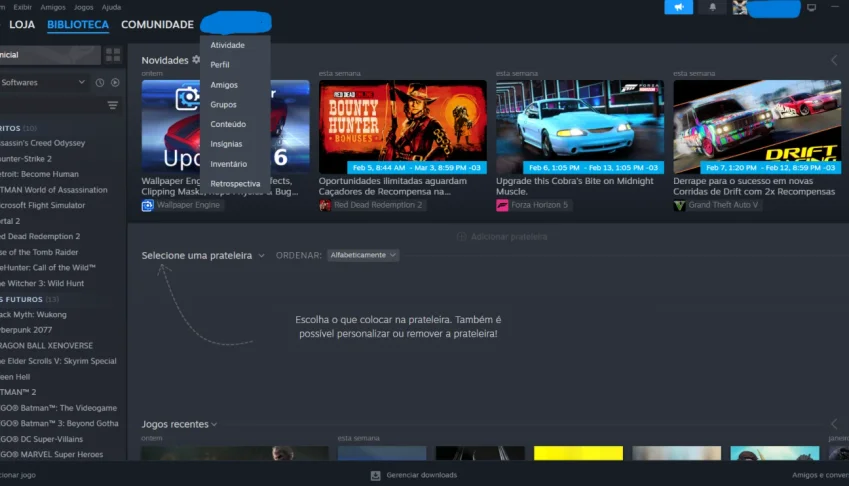The image size is (849, 486).
Task: Select BIBLIOTECA tab
Action: tap(78, 24)
